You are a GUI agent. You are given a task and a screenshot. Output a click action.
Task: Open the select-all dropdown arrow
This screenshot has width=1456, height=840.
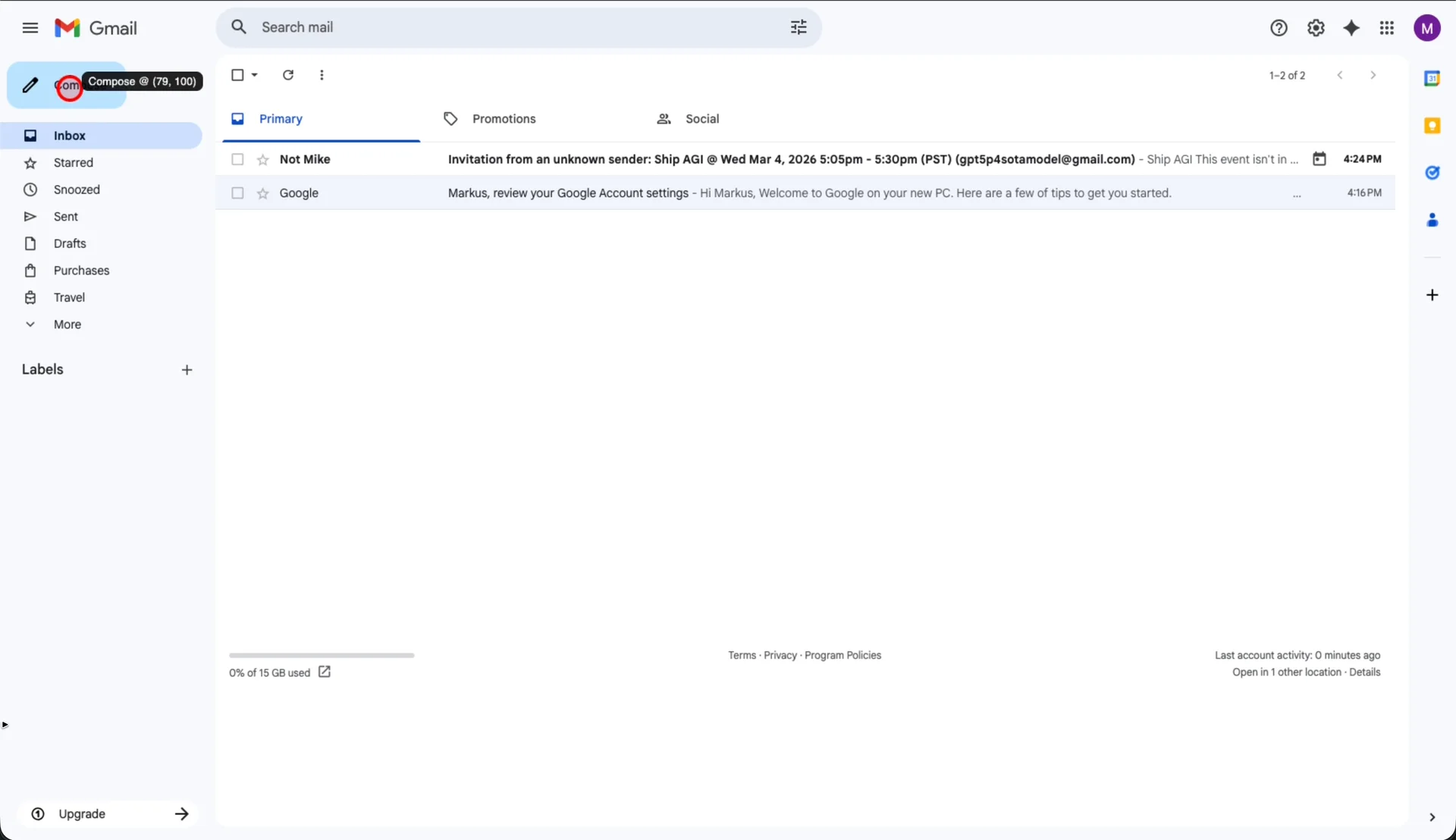pyautogui.click(x=255, y=75)
